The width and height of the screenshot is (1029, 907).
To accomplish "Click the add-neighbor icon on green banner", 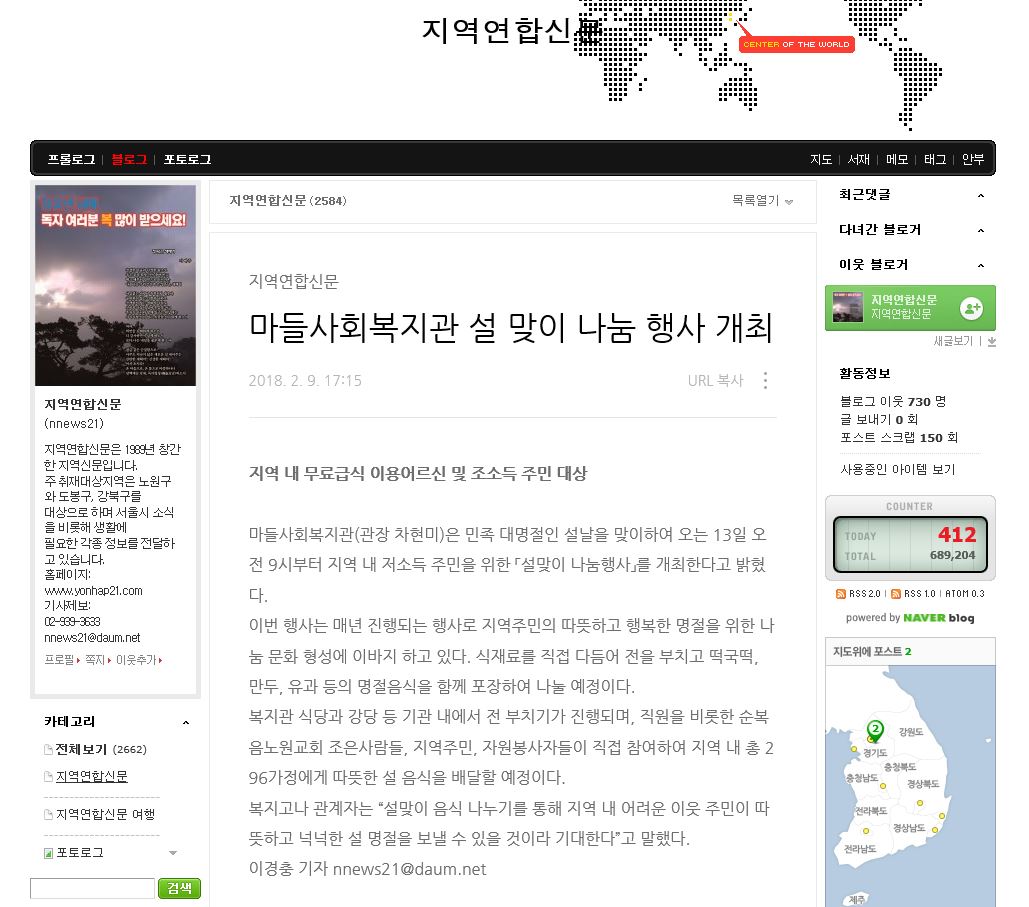I will (970, 308).
